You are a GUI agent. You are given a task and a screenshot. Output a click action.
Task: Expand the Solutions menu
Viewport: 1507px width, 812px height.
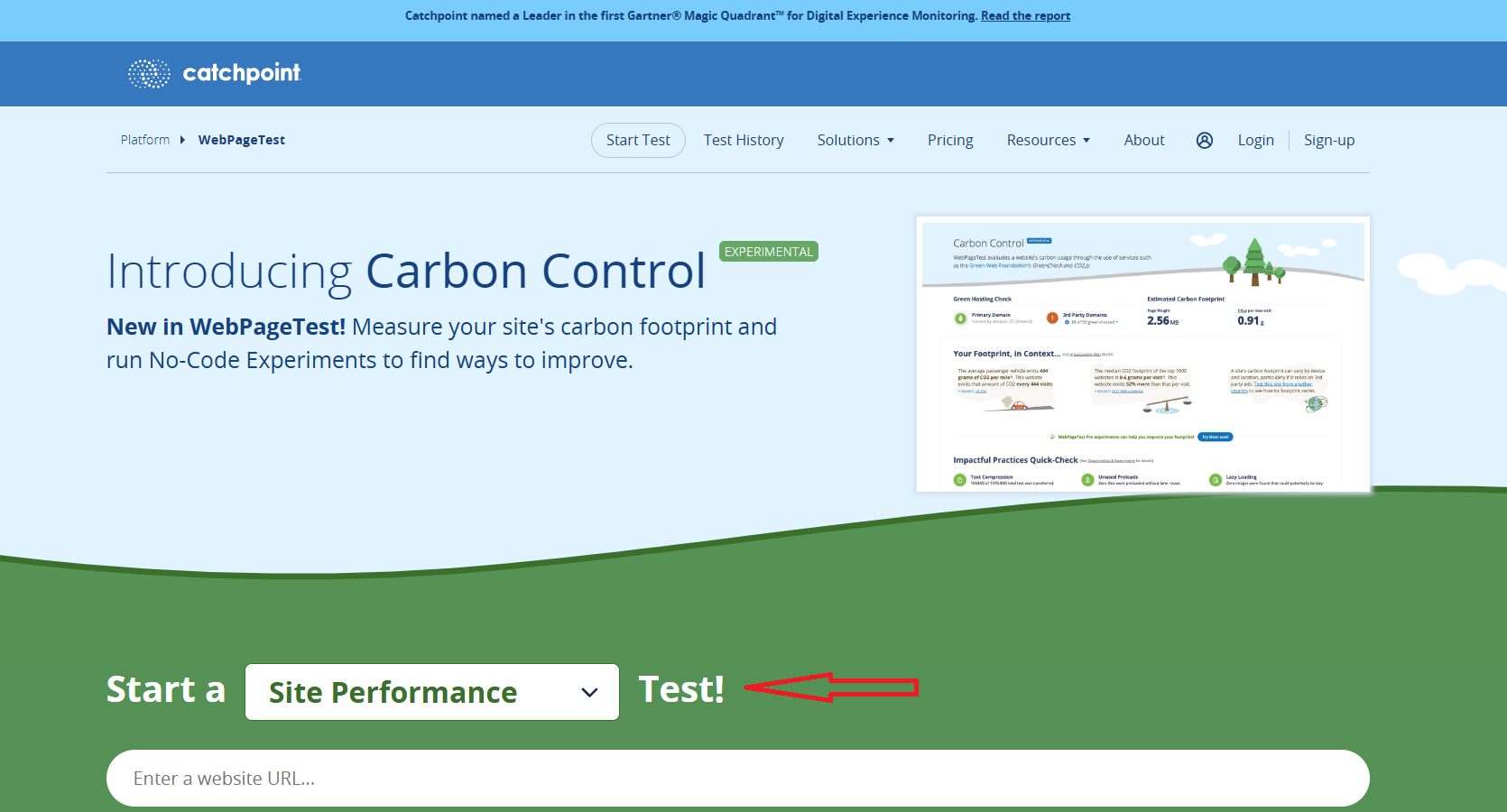[x=855, y=140]
